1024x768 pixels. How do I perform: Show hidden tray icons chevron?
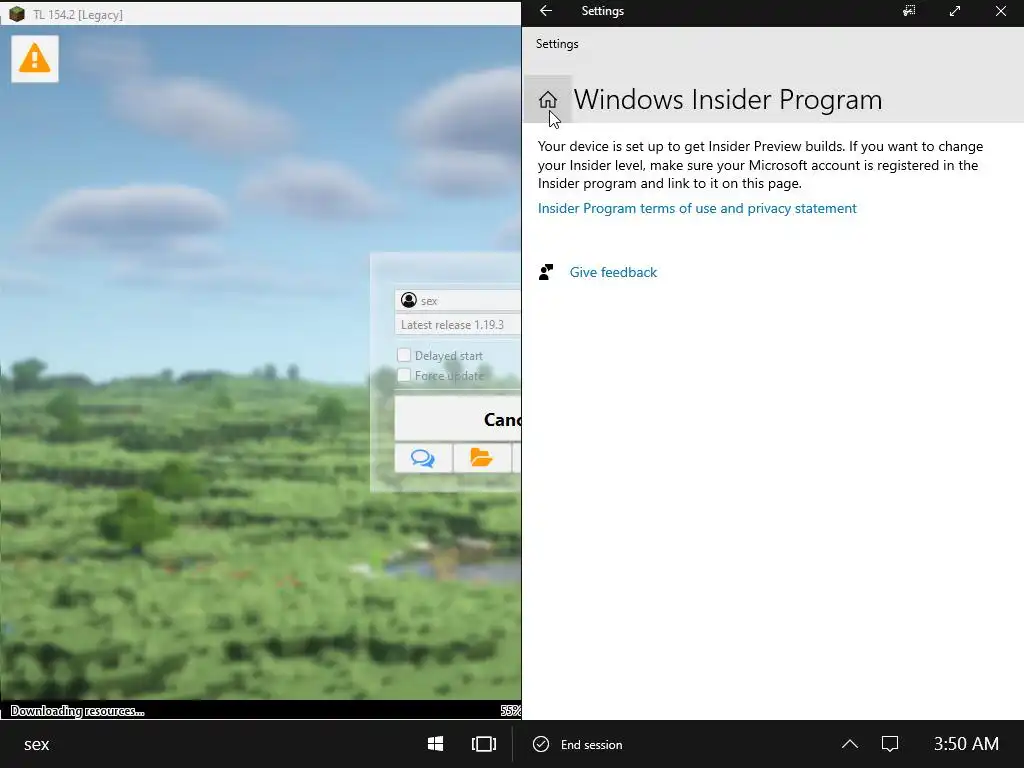coord(850,744)
